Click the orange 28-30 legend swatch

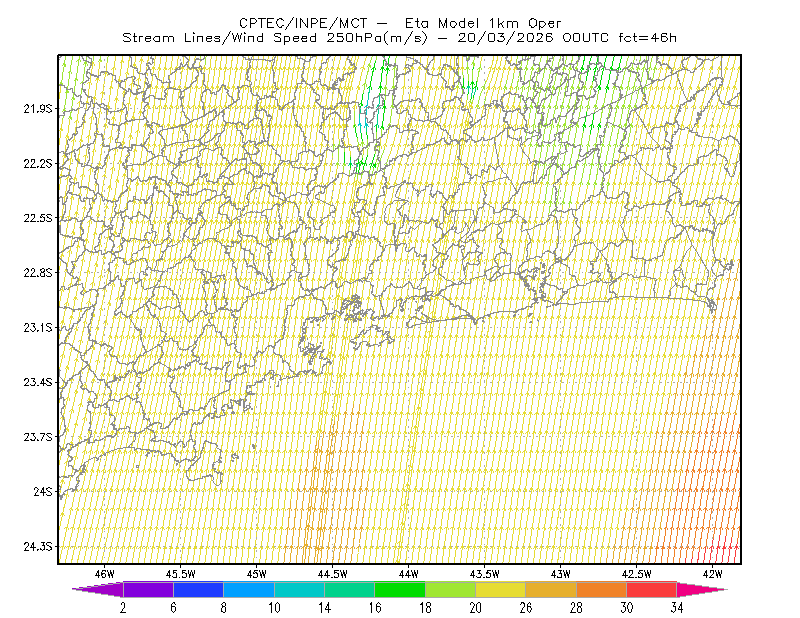coord(602,589)
